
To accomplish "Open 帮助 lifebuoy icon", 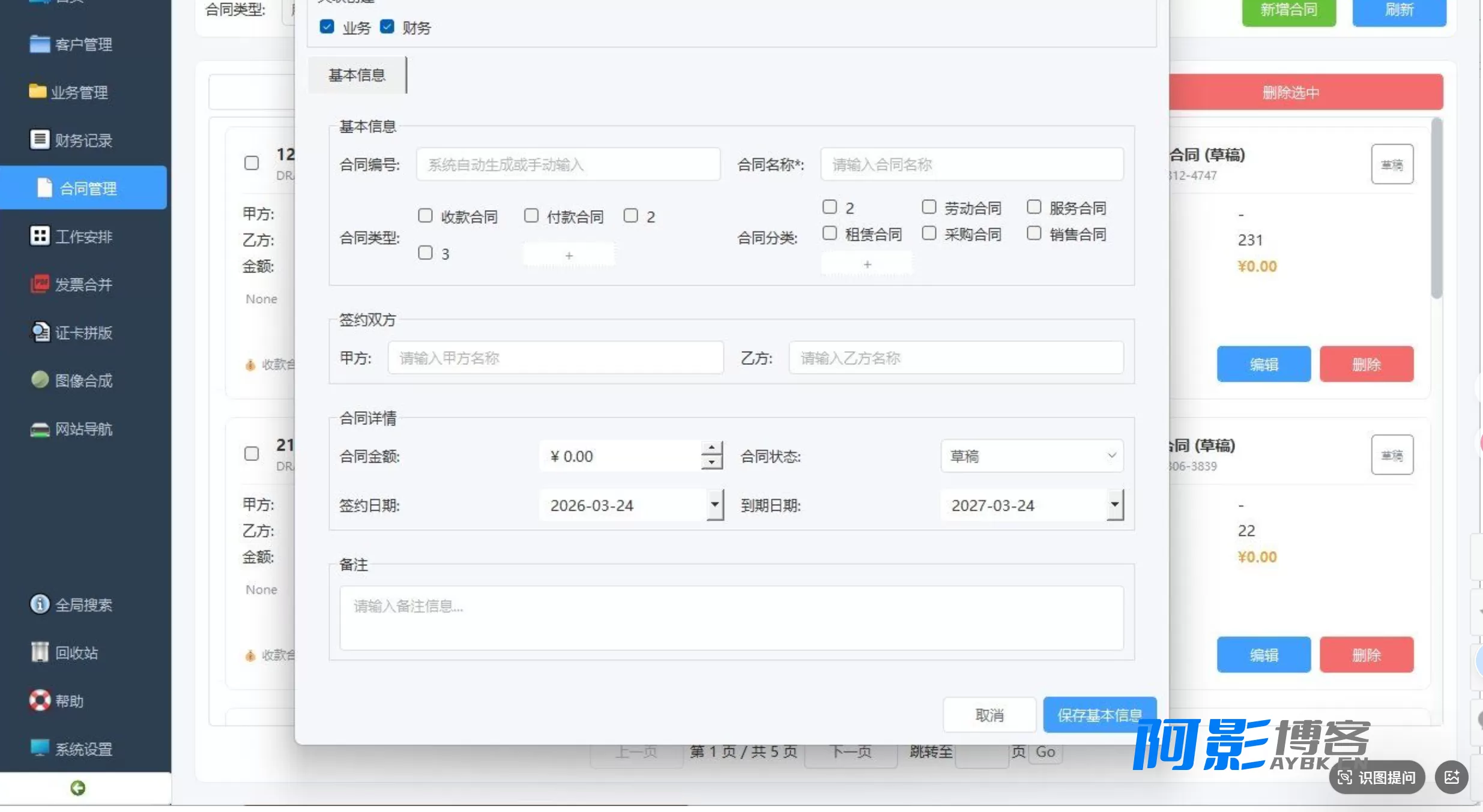I will click(x=40, y=700).
